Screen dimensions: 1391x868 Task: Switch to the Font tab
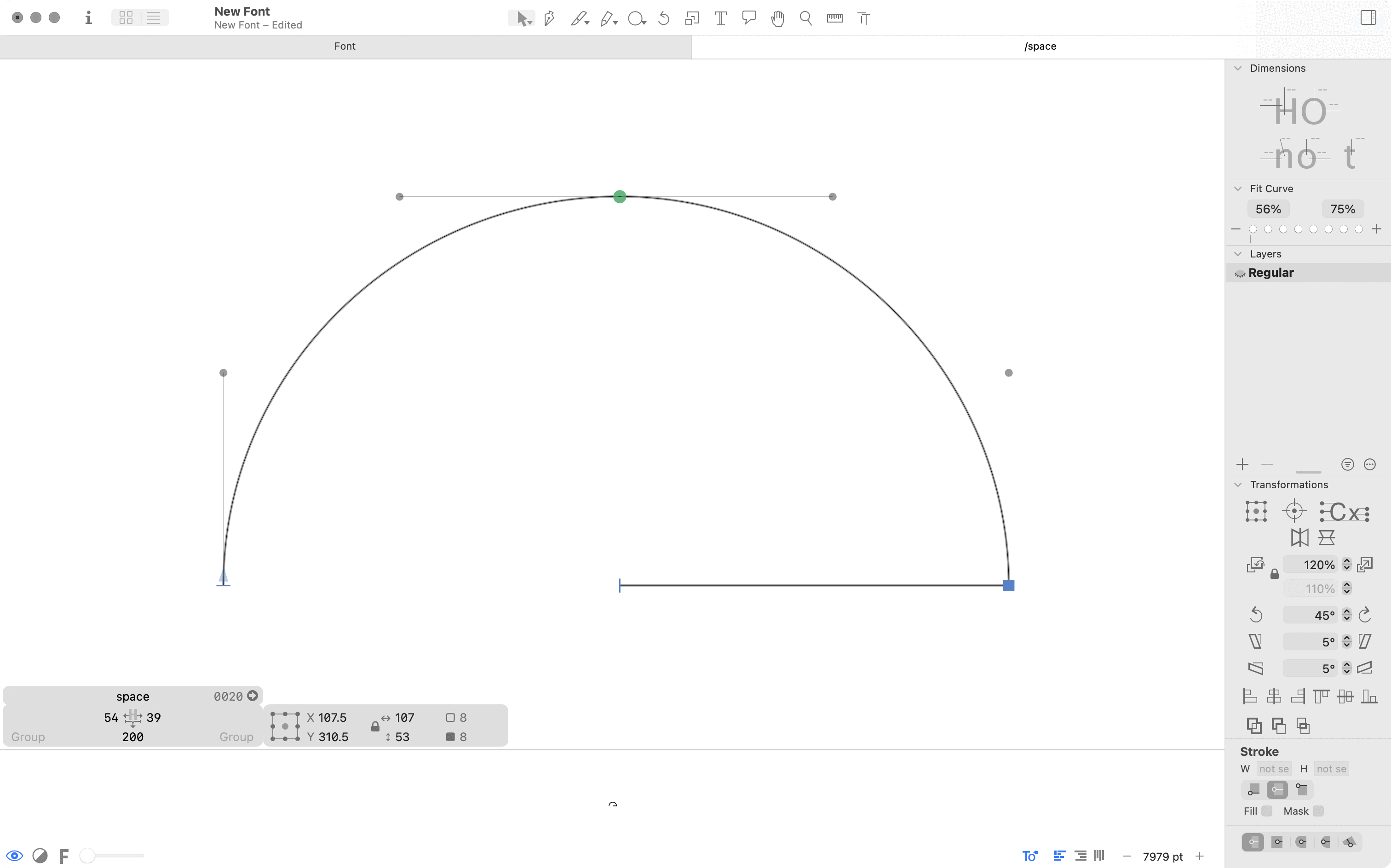pos(345,46)
